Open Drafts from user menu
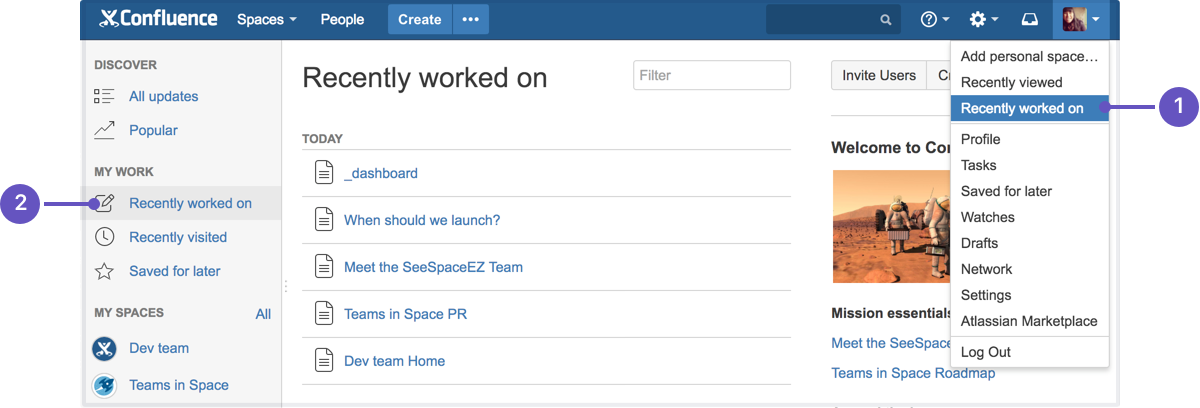The width and height of the screenshot is (1200, 408). coord(1029,243)
